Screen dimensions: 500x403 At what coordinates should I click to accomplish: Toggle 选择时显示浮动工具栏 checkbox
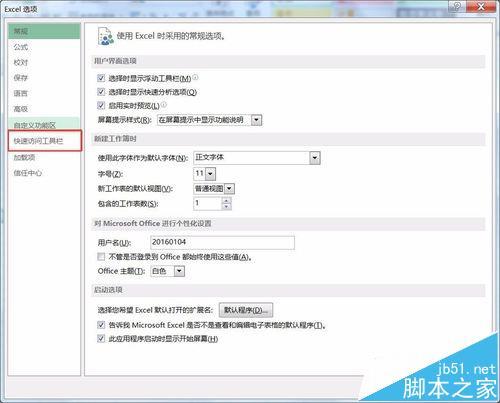pyautogui.click(x=101, y=78)
